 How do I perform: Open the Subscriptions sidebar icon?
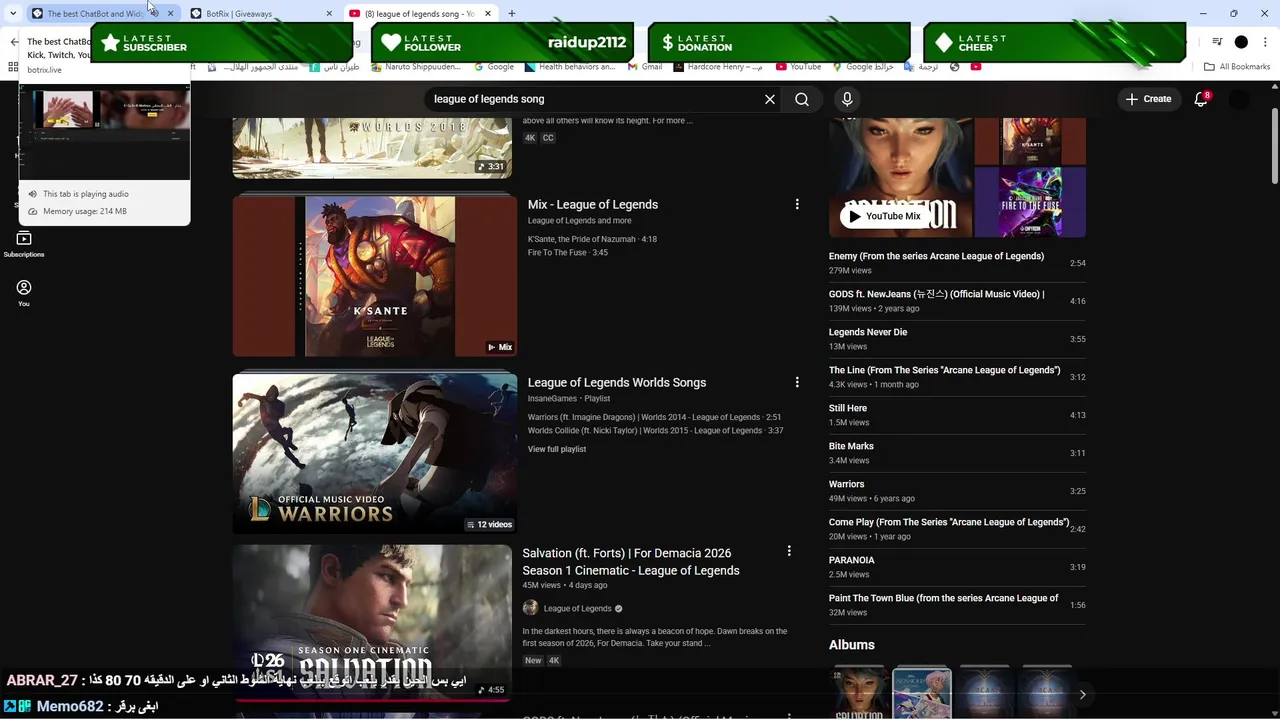24,243
